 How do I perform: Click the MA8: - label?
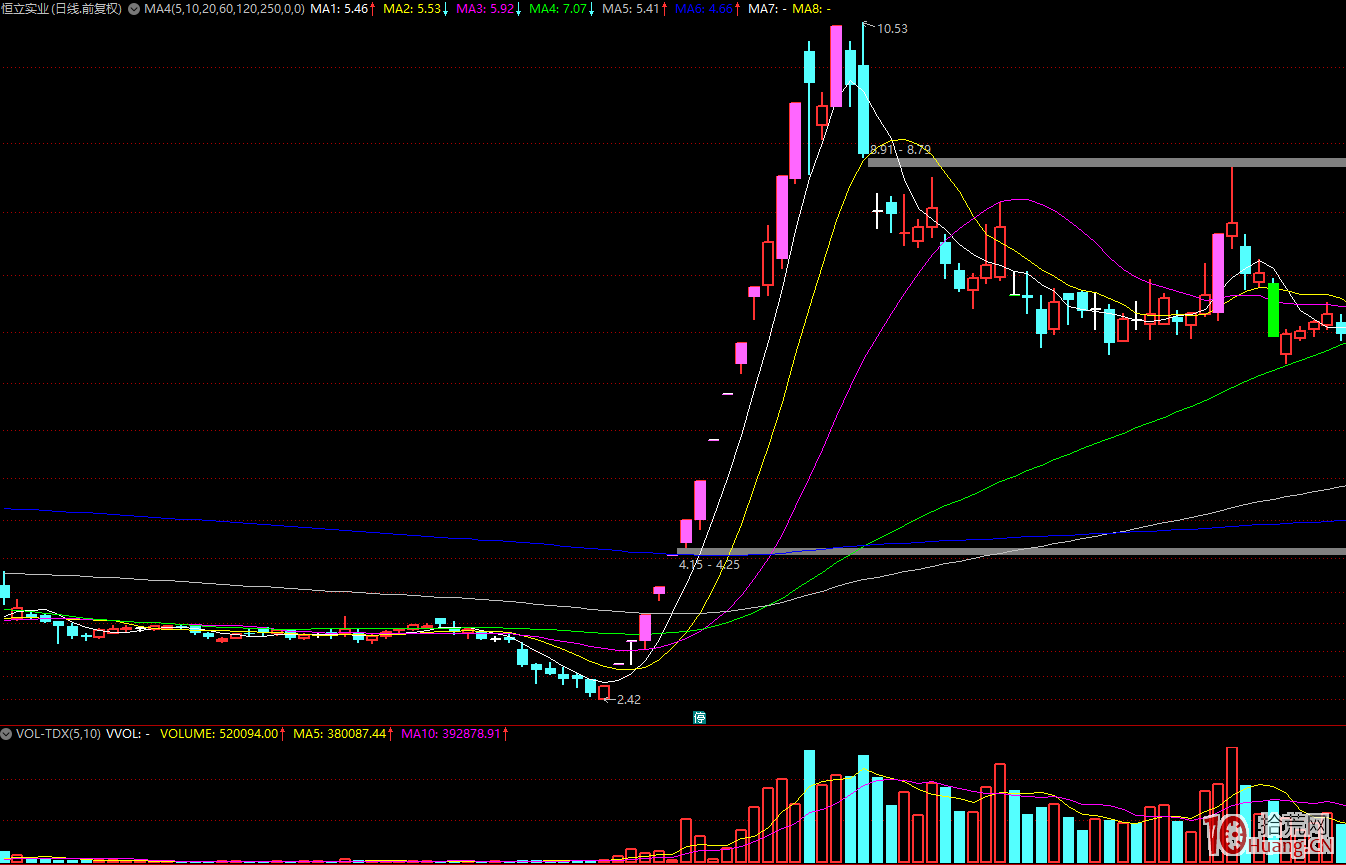point(811,9)
